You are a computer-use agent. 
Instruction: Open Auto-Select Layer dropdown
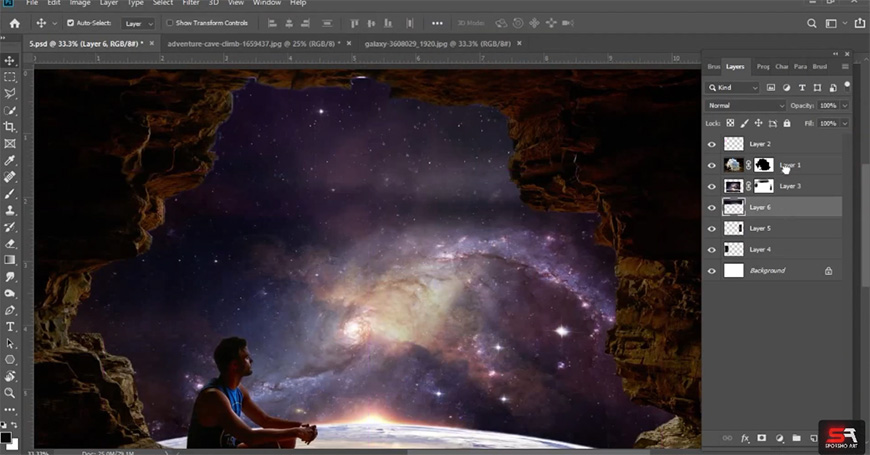pyautogui.click(x=138, y=23)
